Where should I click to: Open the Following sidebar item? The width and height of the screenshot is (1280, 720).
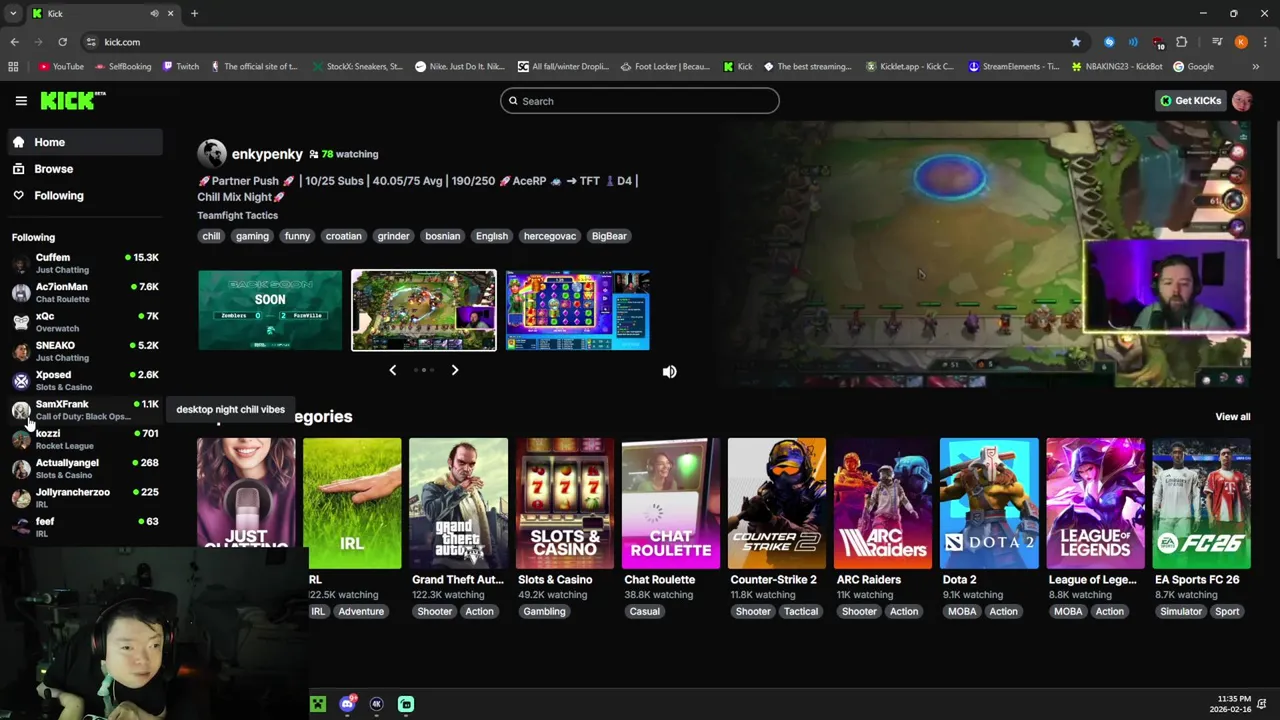(84, 196)
